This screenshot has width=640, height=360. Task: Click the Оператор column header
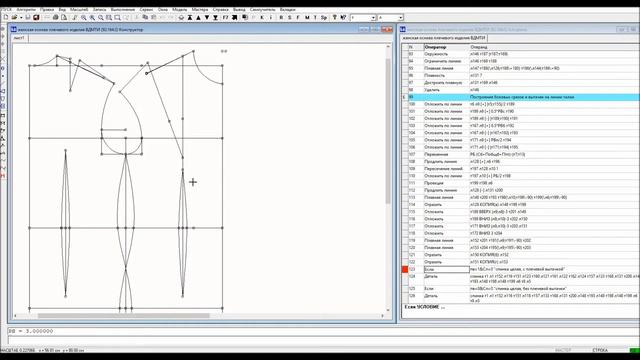tap(447, 47)
